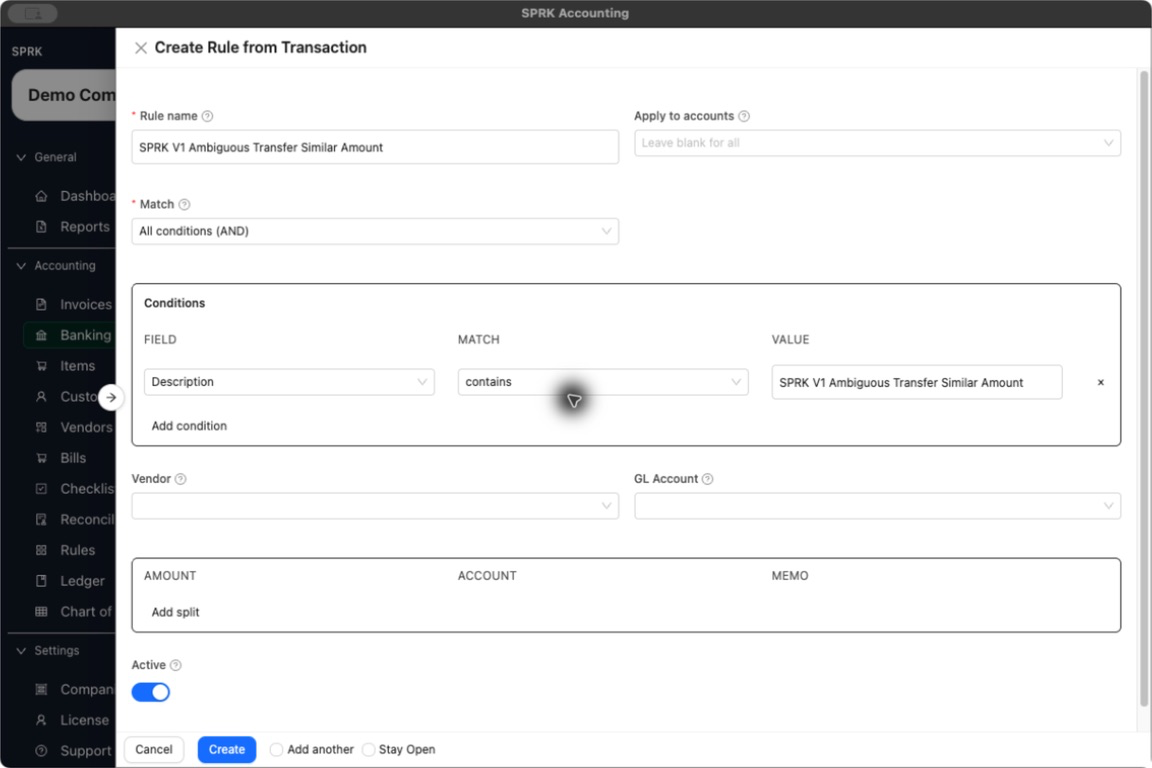Open the Bills menu item
The width and height of the screenshot is (1152, 768).
click(x=74, y=458)
